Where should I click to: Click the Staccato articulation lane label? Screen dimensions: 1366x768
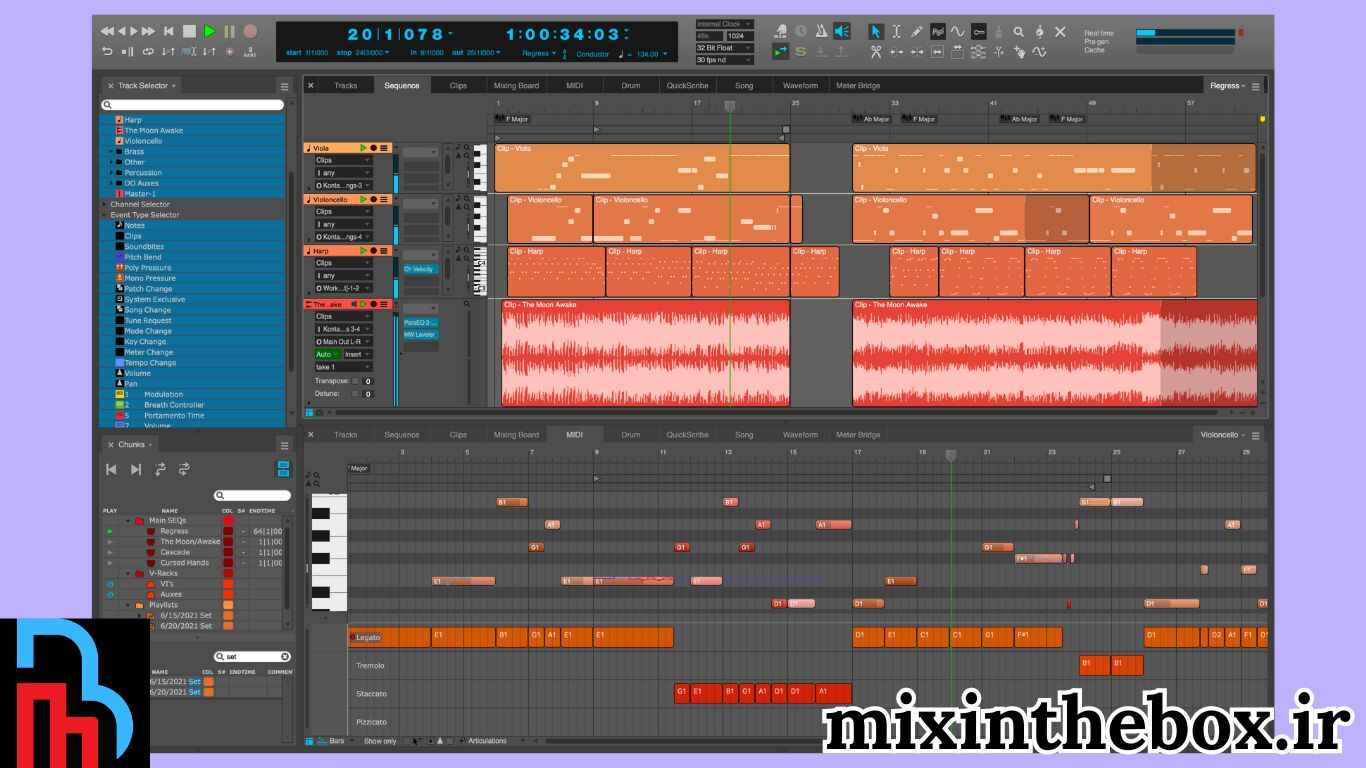click(x=371, y=694)
